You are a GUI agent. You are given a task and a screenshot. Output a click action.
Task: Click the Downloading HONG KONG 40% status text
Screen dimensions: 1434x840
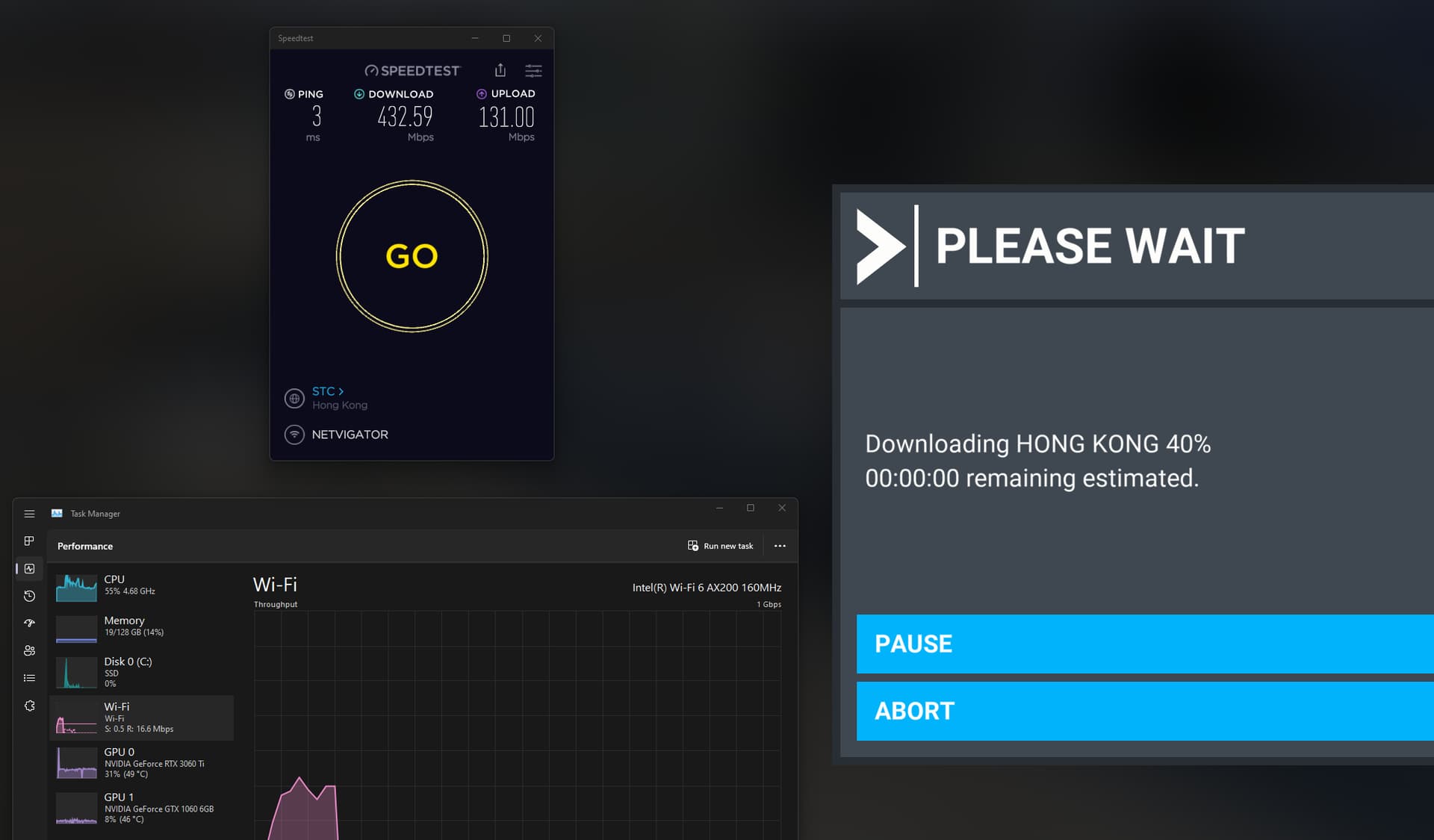pos(1037,444)
